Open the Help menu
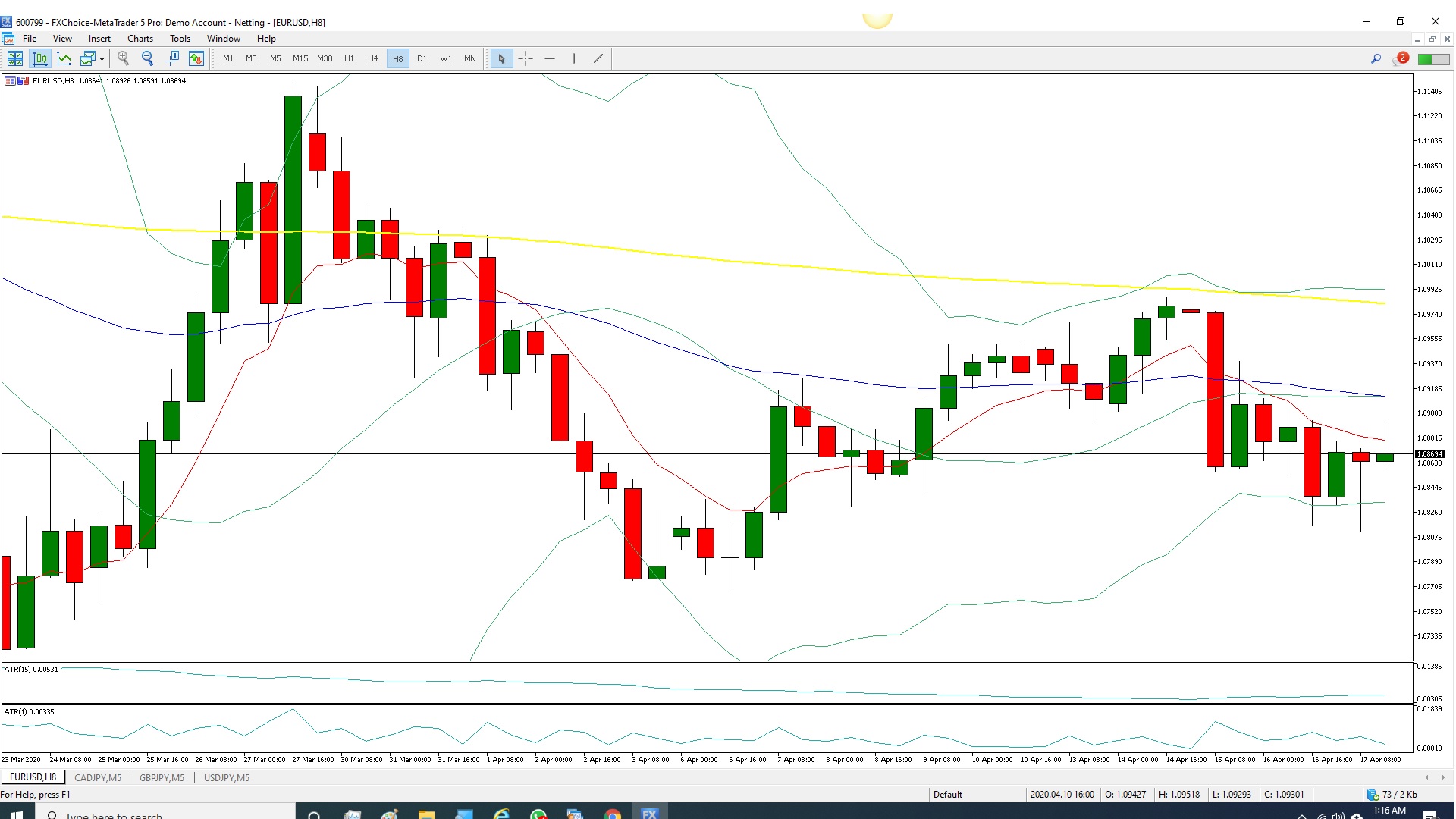 click(266, 39)
